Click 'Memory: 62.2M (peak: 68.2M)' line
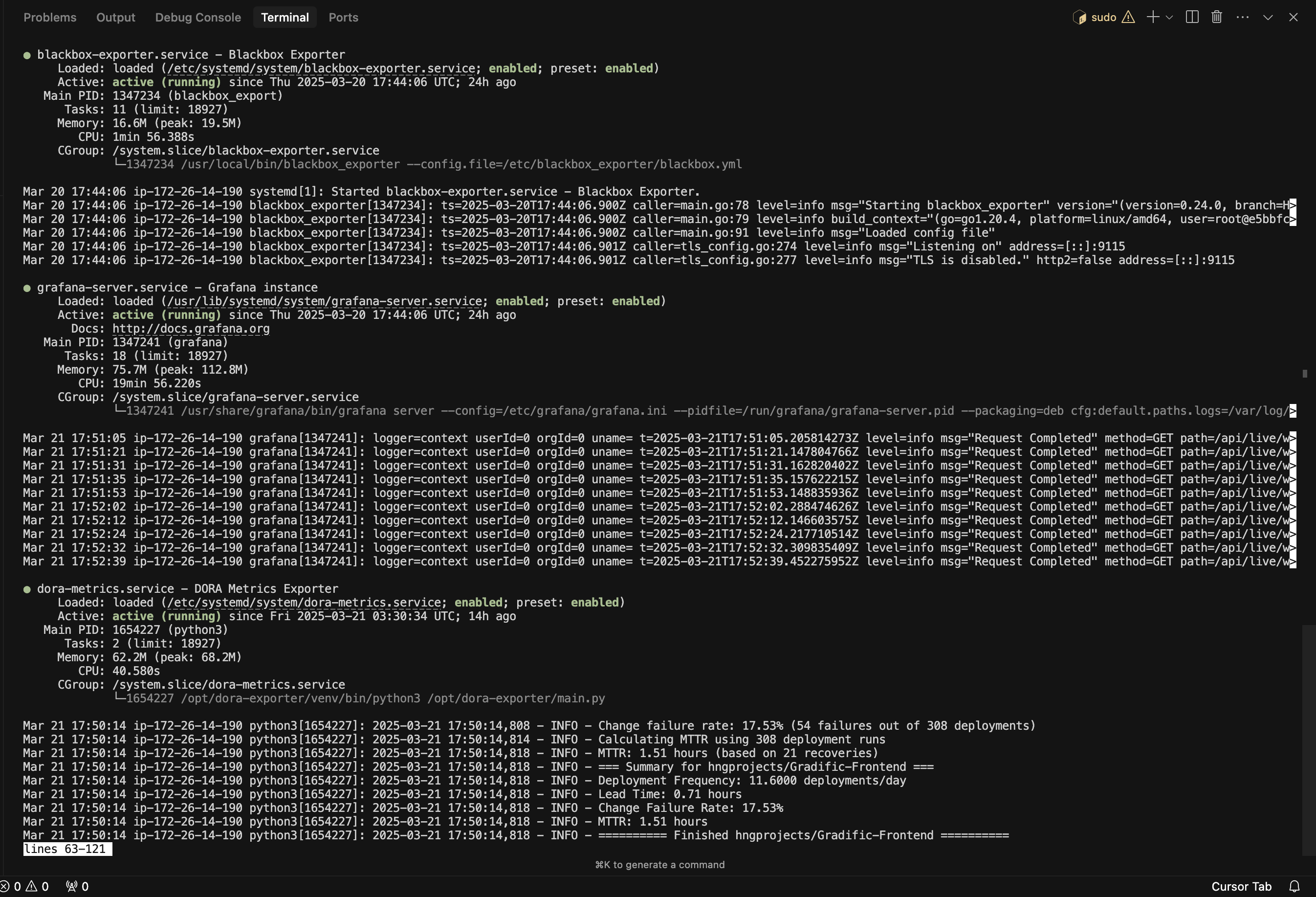Viewport: 1316px width, 897px height. [150, 657]
